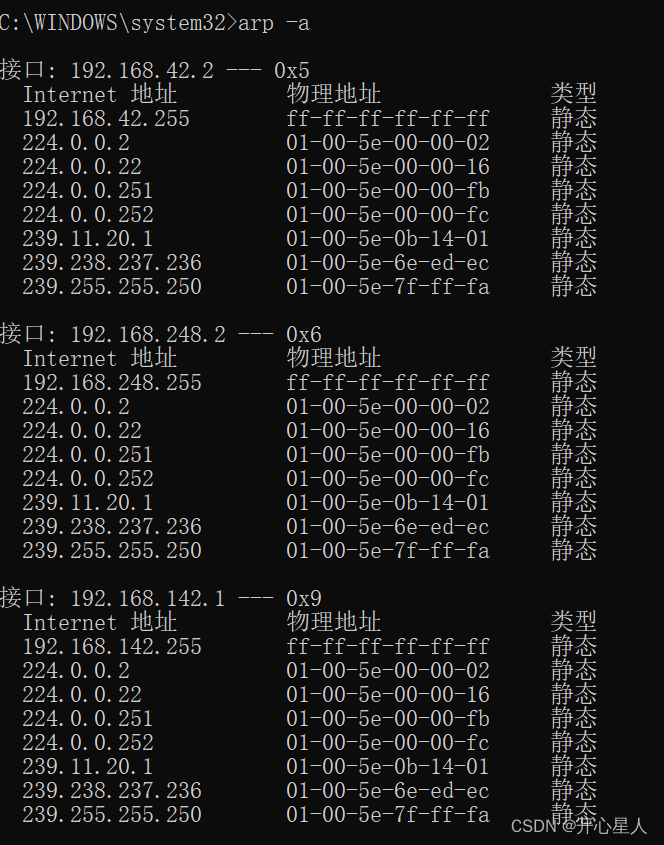Click the ff-ff-ff-ff-ff-ff MAC beside 192.168.42.255
Image resolution: width=664 pixels, height=845 pixels.
point(388,119)
